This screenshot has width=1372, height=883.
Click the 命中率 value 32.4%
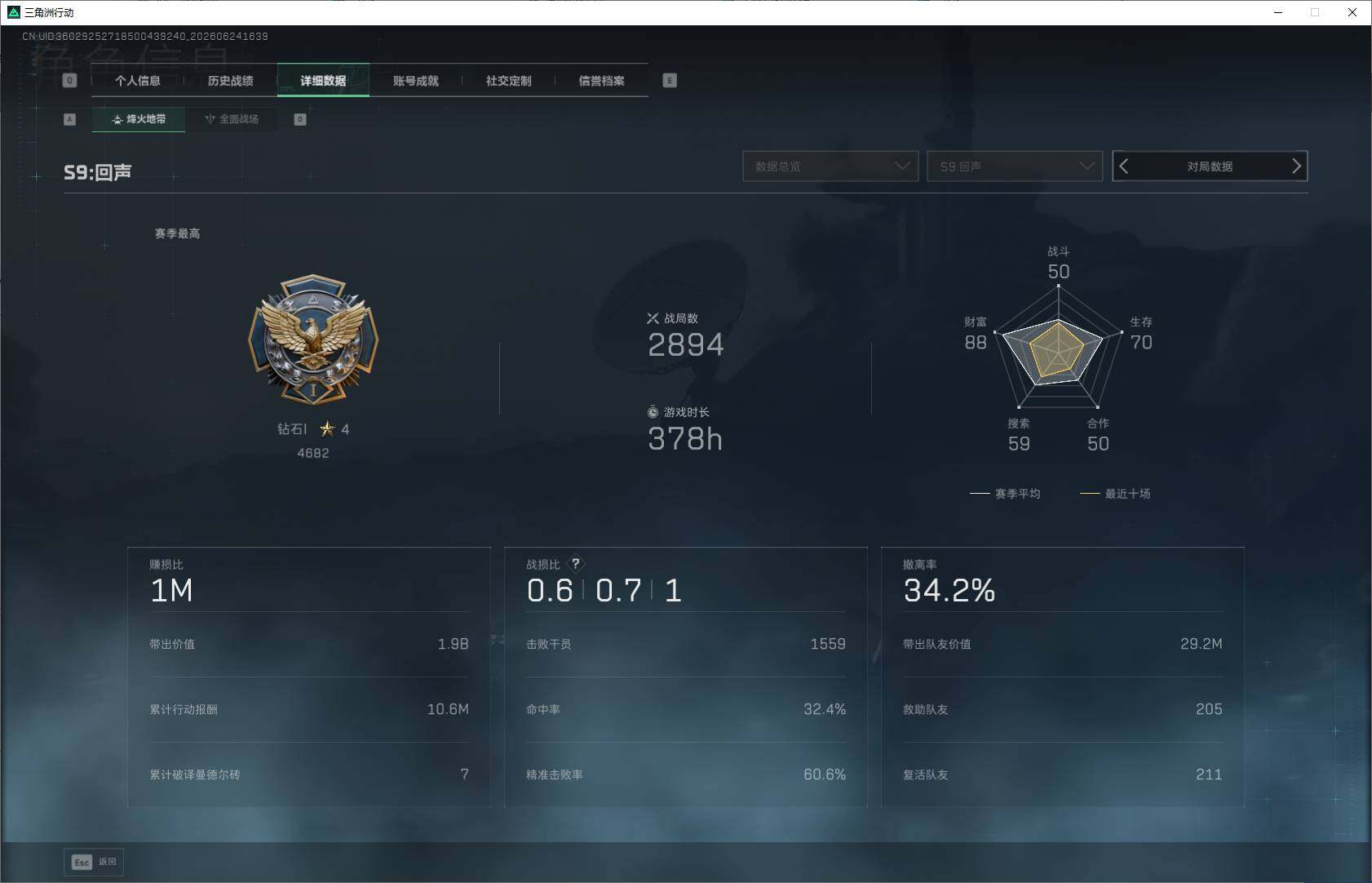(825, 709)
